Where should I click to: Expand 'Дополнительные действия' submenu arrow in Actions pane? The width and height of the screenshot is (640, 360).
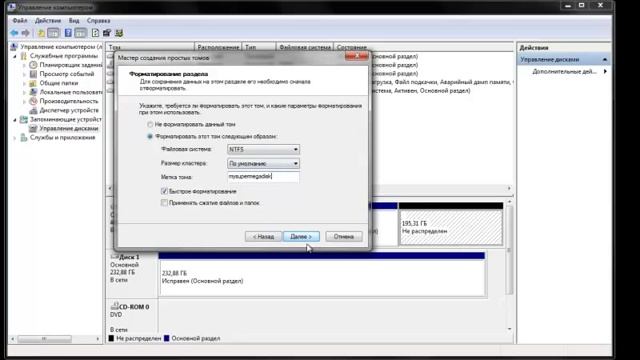pyautogui.click(x=605, y=71)
